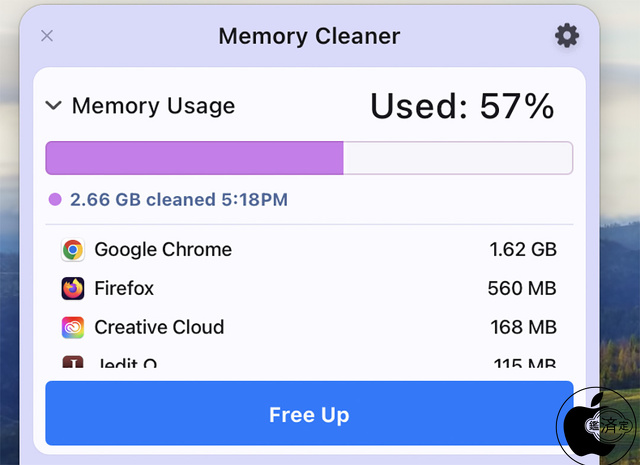Open settings with the gear icon

point(567,37)
